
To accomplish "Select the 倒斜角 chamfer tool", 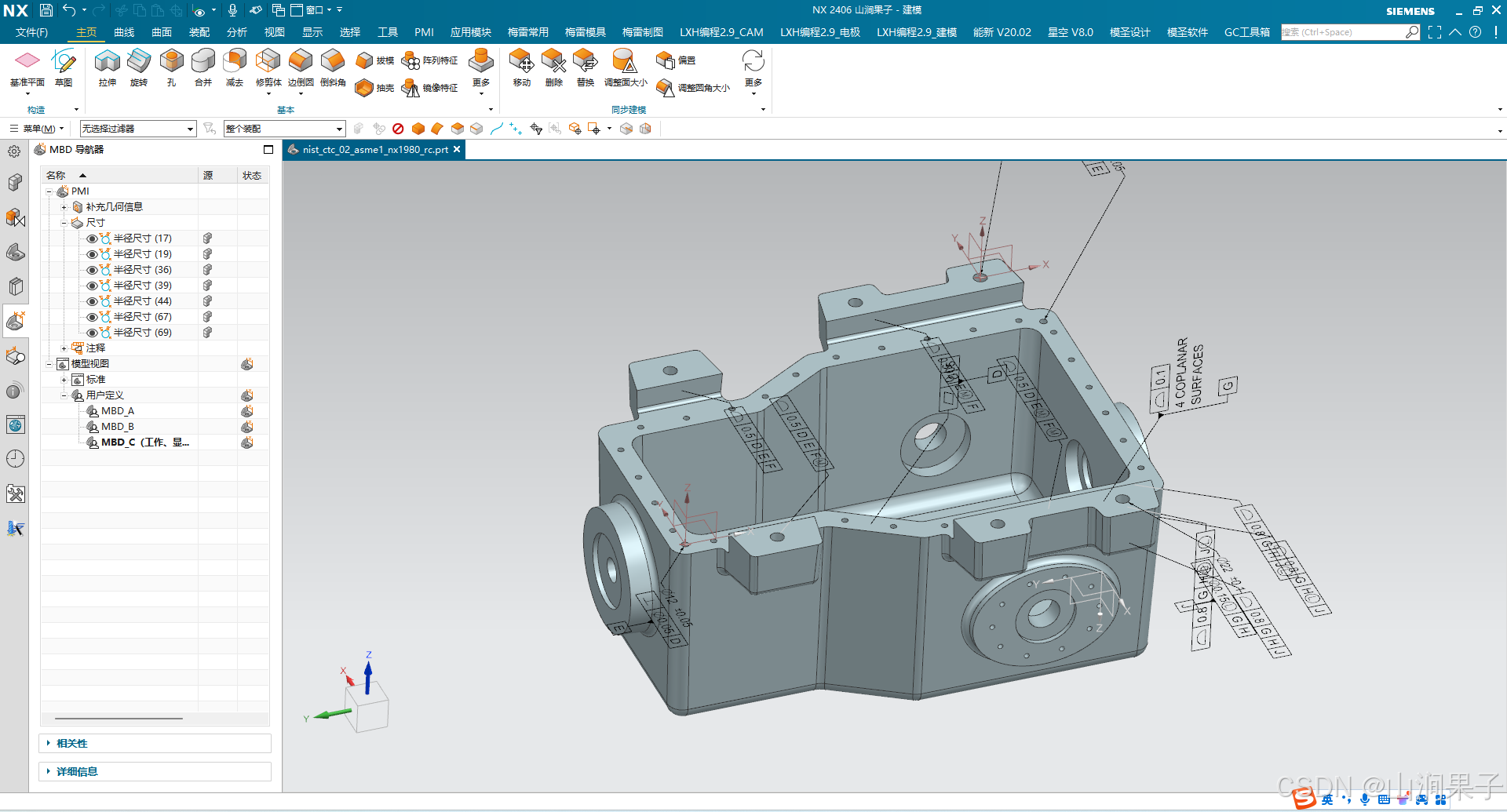I will click(333, 69).
